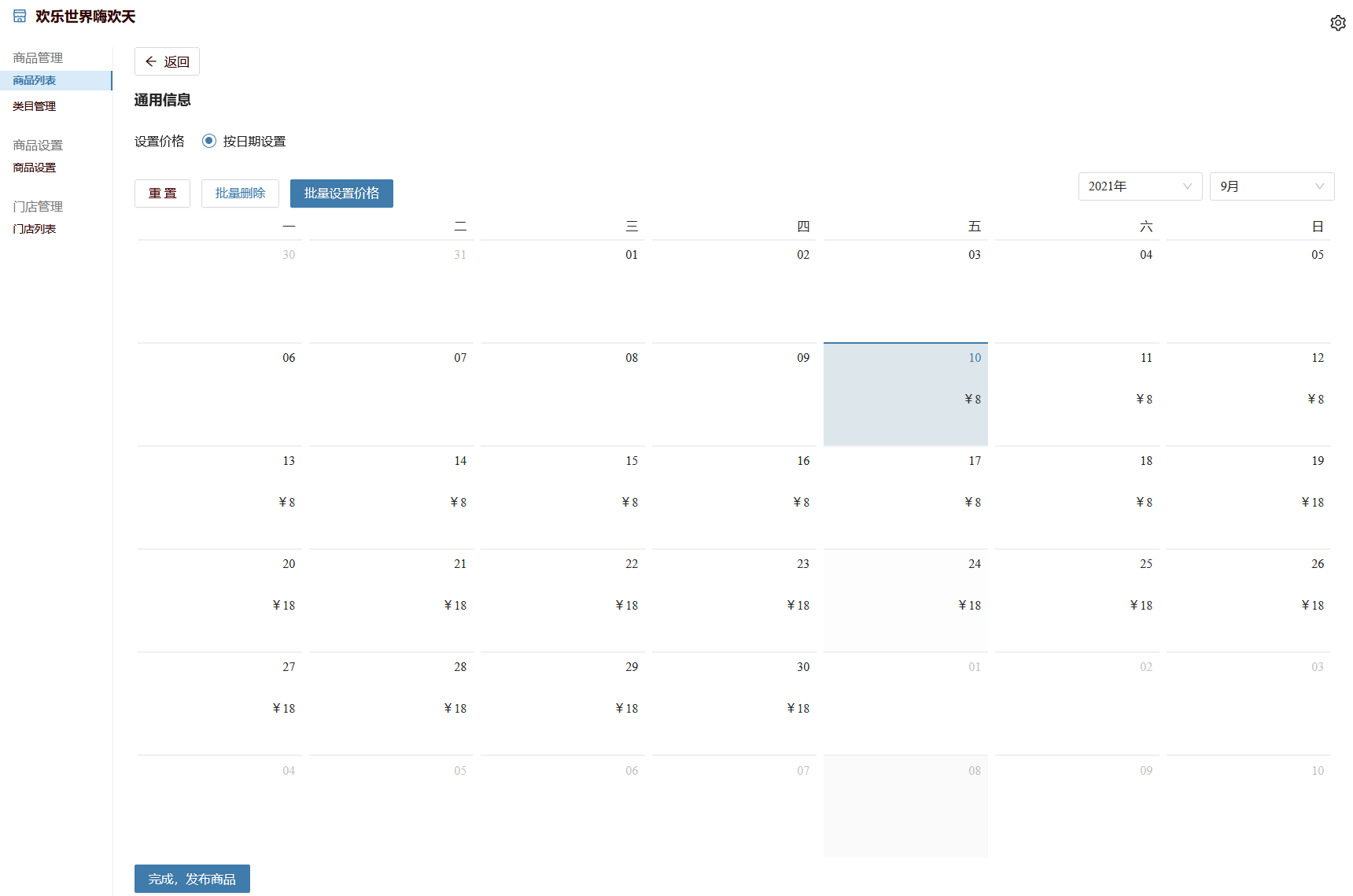Click the 批量设置价格 button
1353x896 pixels.
341,194
